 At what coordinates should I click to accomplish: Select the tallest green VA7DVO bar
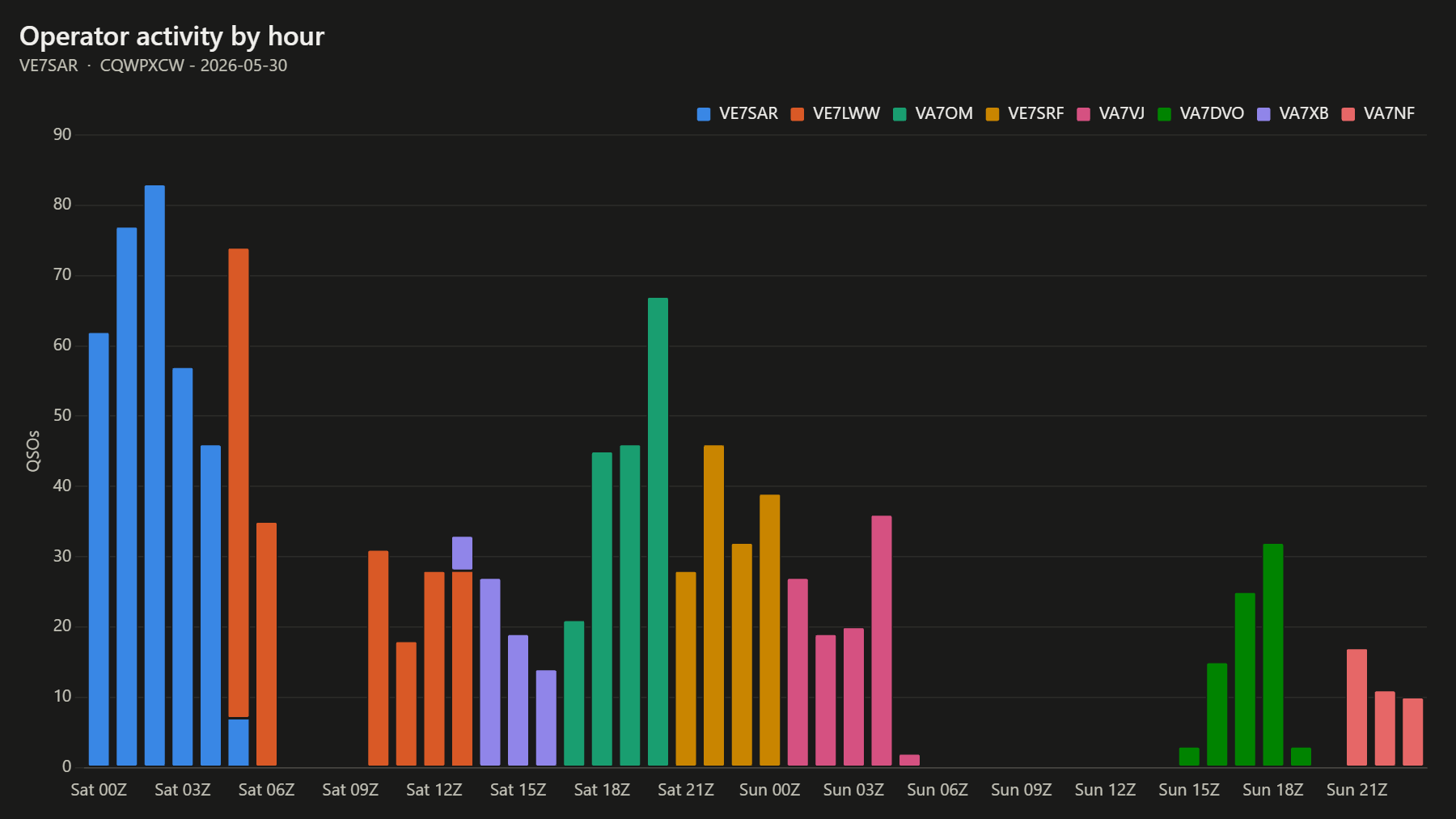[x=1273, y=655]
